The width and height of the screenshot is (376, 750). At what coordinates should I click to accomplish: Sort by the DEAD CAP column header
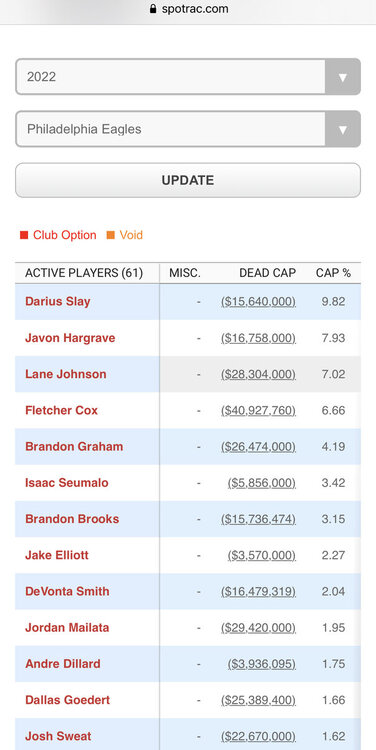click(267, 273)
